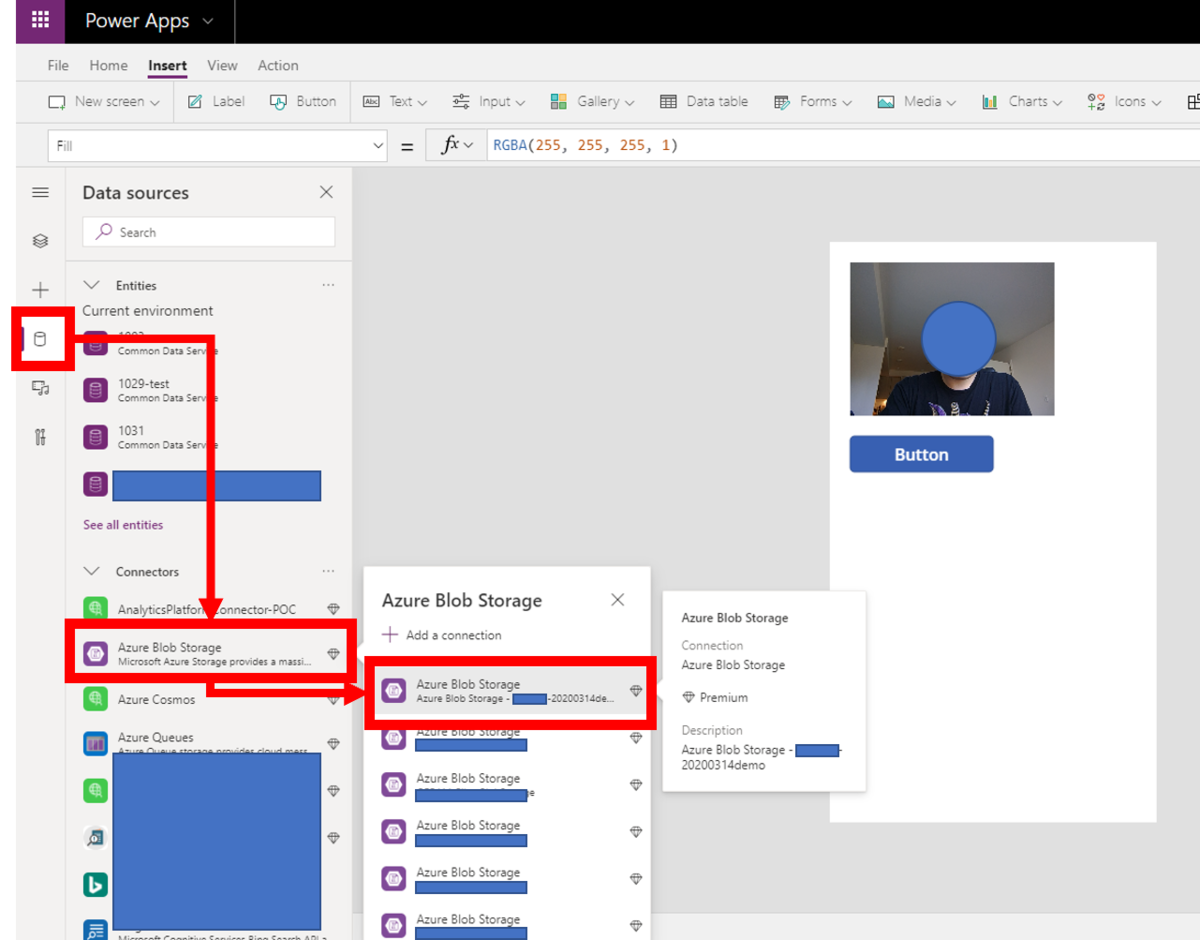Open Connectors section more options ellipsis
Image resolution: width=1200 pixels, height=940 pixels.
tap(328, 571)
